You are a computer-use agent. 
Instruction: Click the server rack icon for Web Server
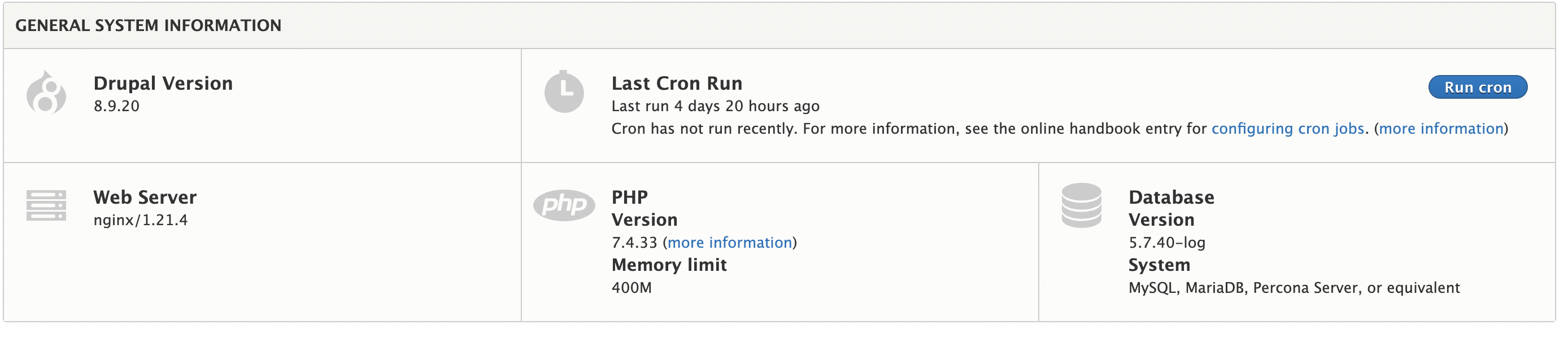[46, 205]
